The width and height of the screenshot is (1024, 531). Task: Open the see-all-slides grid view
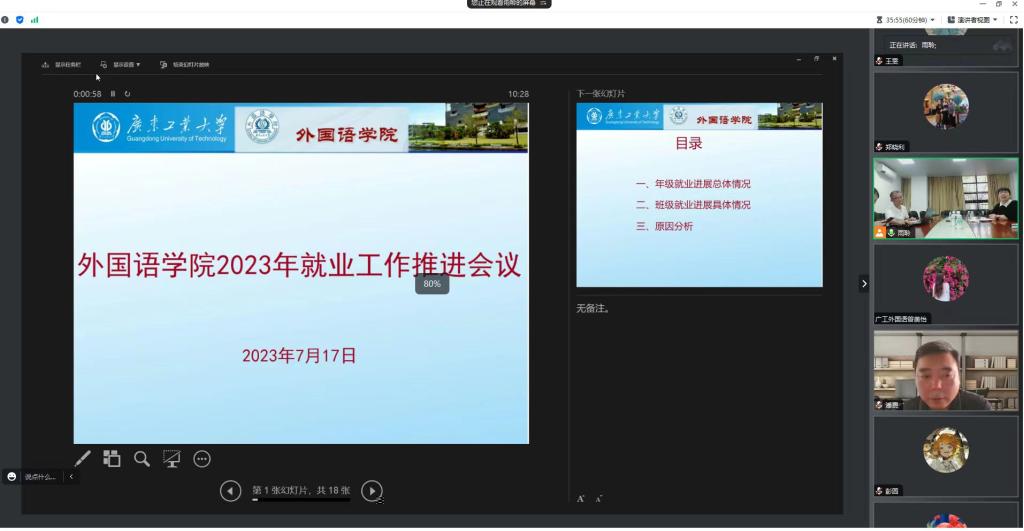pyautogui.click(x=112, y=458)
